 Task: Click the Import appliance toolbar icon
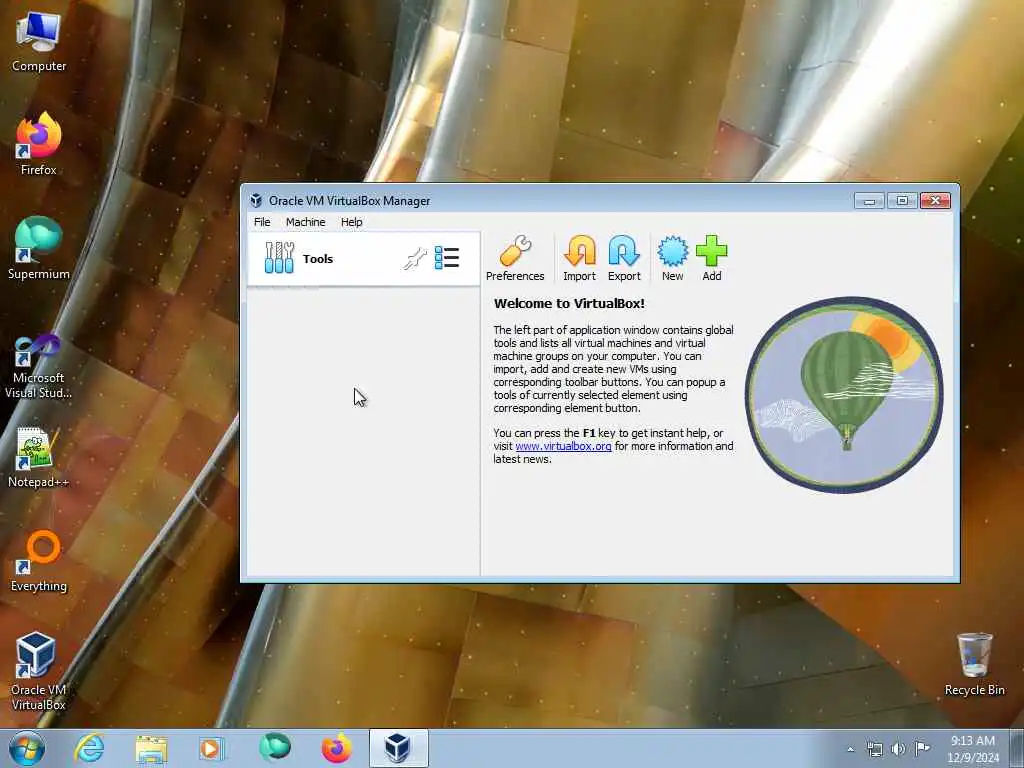point(579,259)
